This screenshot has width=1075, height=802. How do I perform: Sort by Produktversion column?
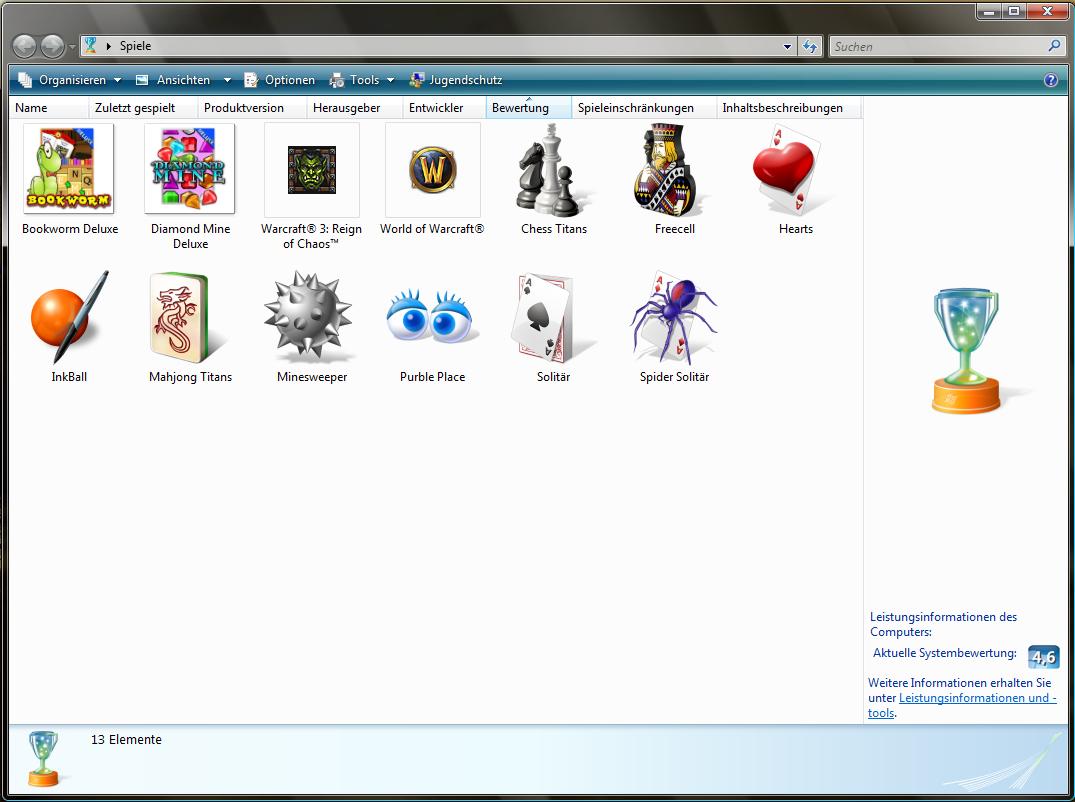pos(252,108)
